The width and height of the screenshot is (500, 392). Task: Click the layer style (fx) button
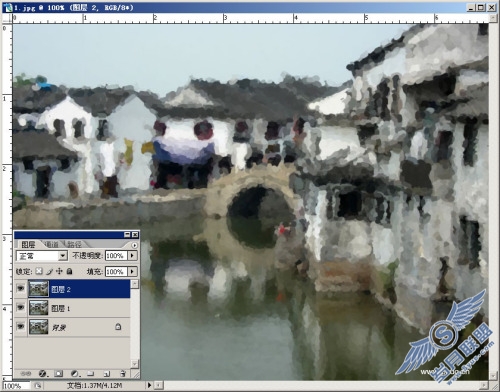coord(42,374)
